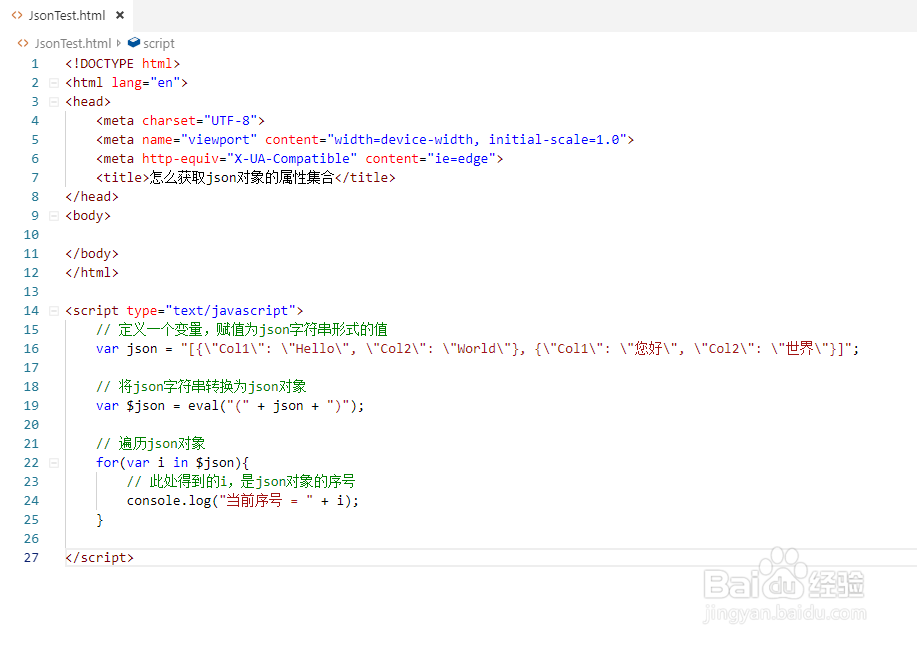Click the closing </head> tag
This screenshot has width=917, height=645.
tap(92, 197)
